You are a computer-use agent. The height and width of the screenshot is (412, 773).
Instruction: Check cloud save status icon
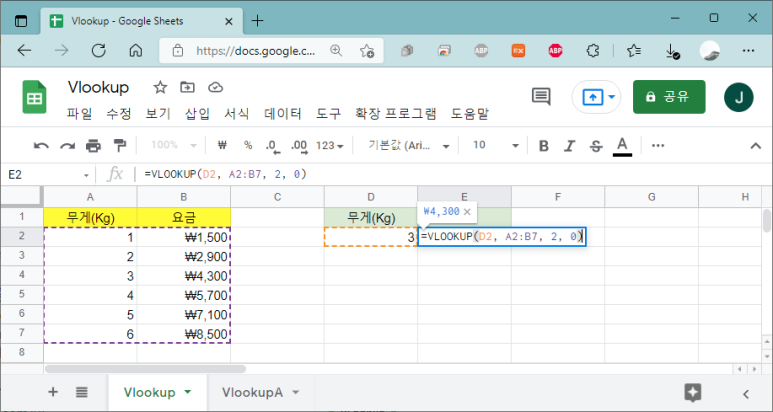pos(215,88)
